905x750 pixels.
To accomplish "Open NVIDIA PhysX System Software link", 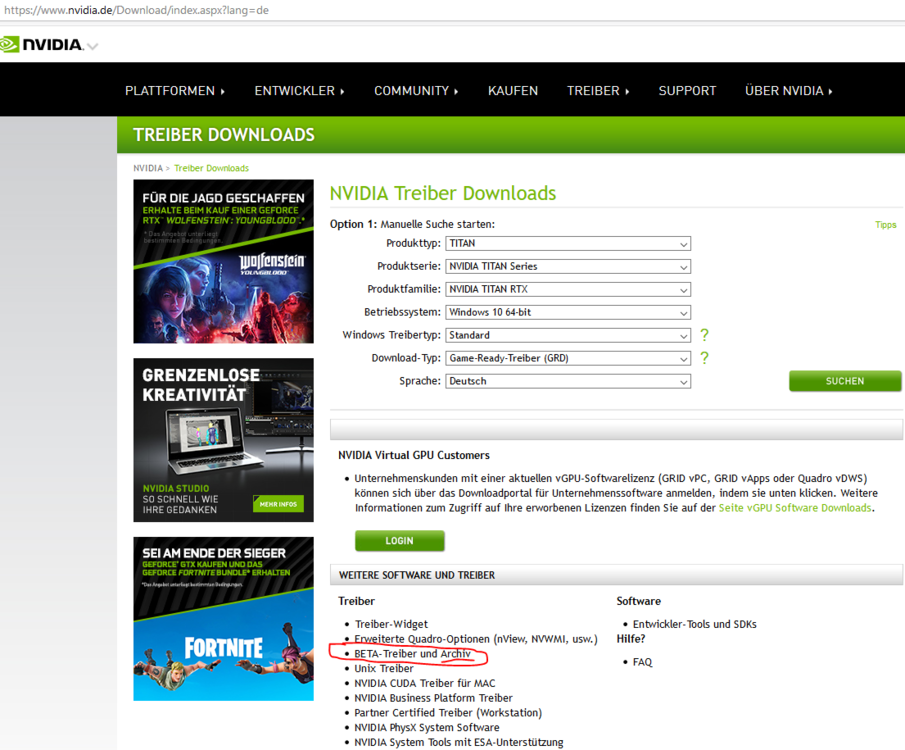I will tap(427, 727).
